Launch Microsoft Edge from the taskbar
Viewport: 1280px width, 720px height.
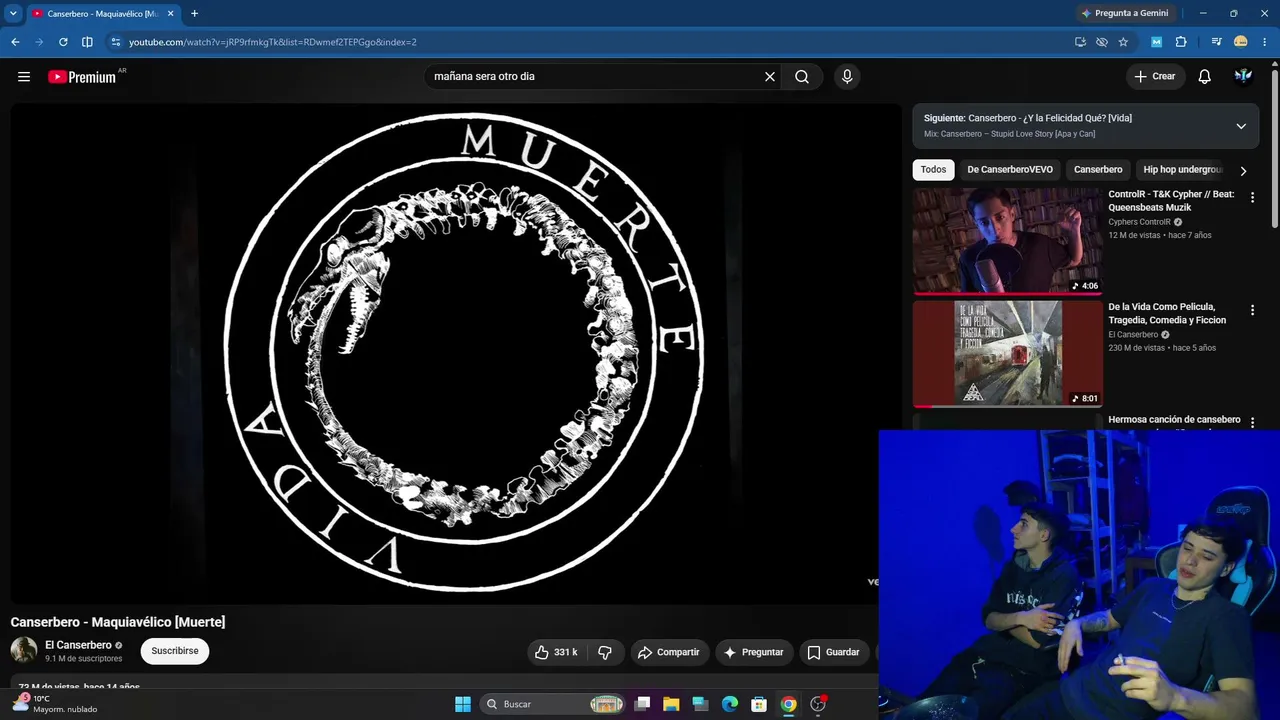(x=730, y=704)
